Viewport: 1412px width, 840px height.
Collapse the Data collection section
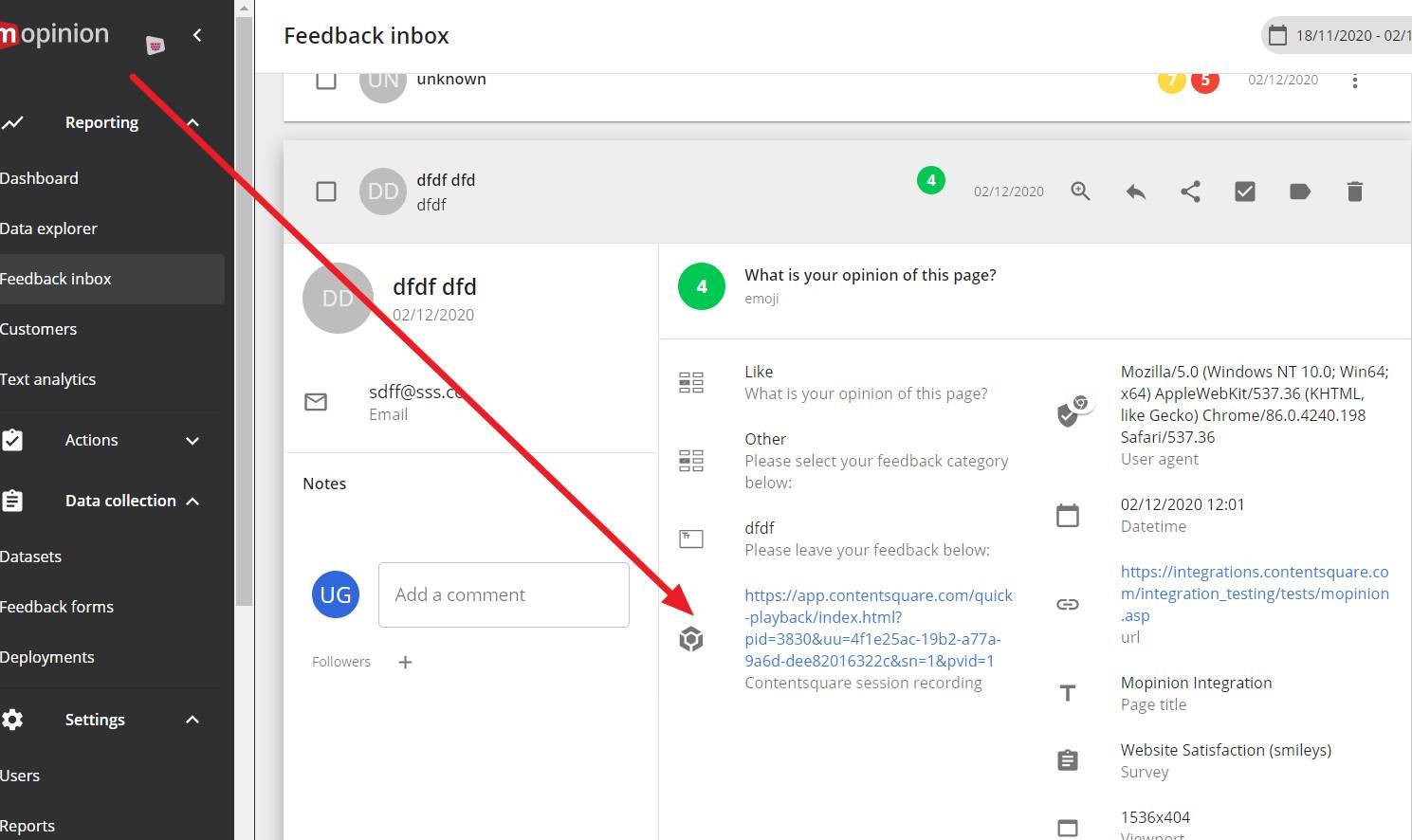193,501
